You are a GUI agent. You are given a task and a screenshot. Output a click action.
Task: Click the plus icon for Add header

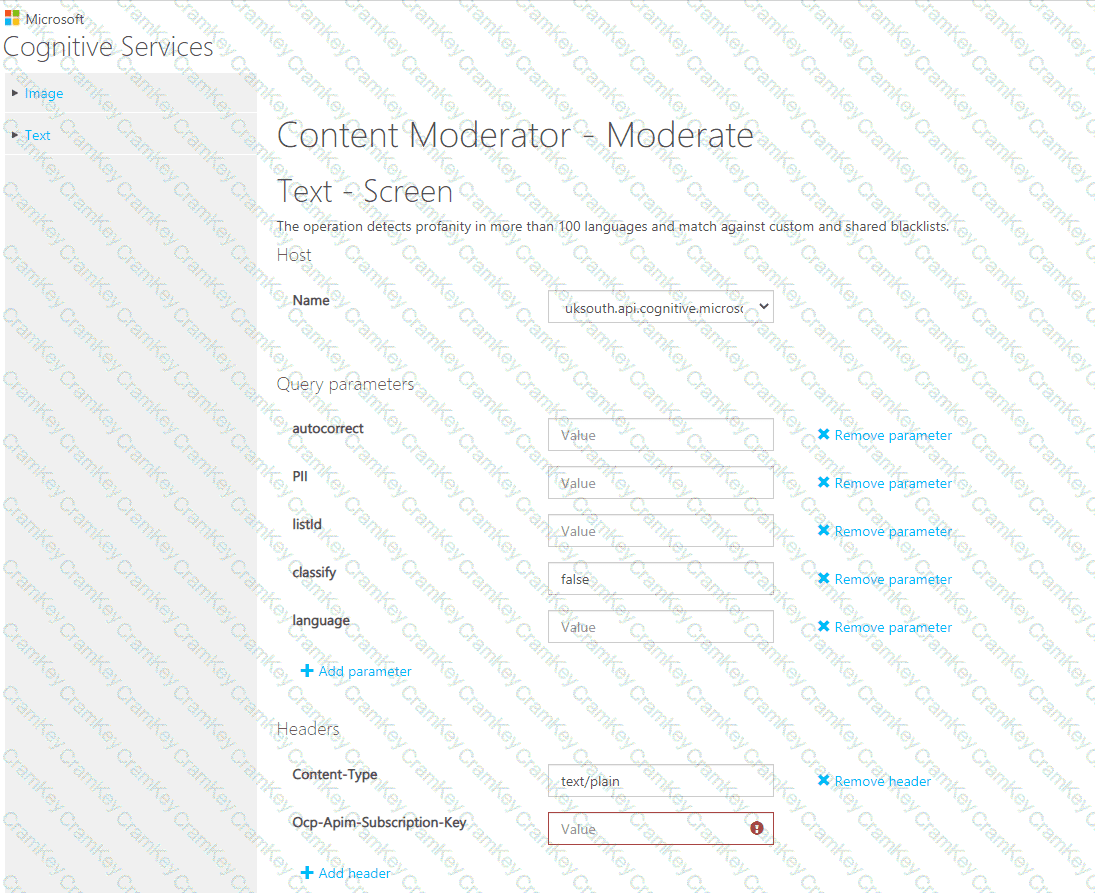[307, 873]
